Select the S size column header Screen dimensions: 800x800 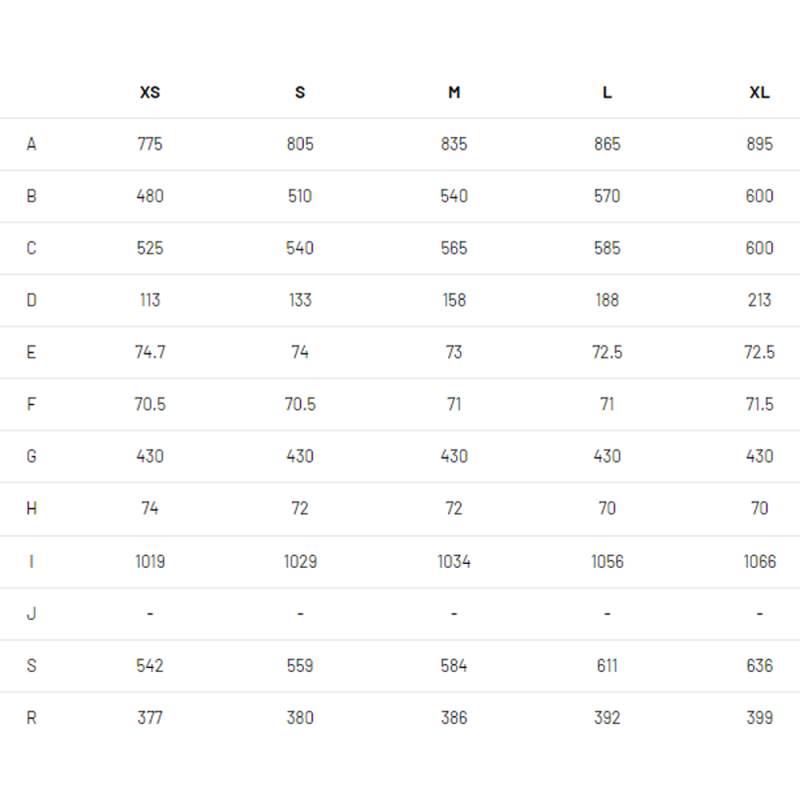(x=300, y=92)
